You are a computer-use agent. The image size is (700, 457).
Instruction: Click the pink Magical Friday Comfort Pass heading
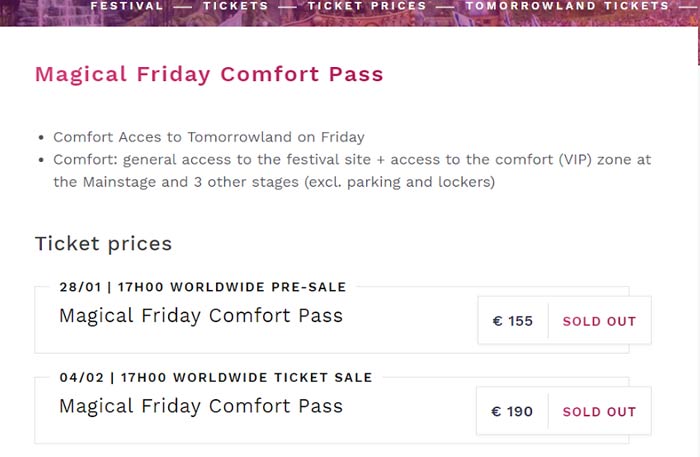point(209,74)
